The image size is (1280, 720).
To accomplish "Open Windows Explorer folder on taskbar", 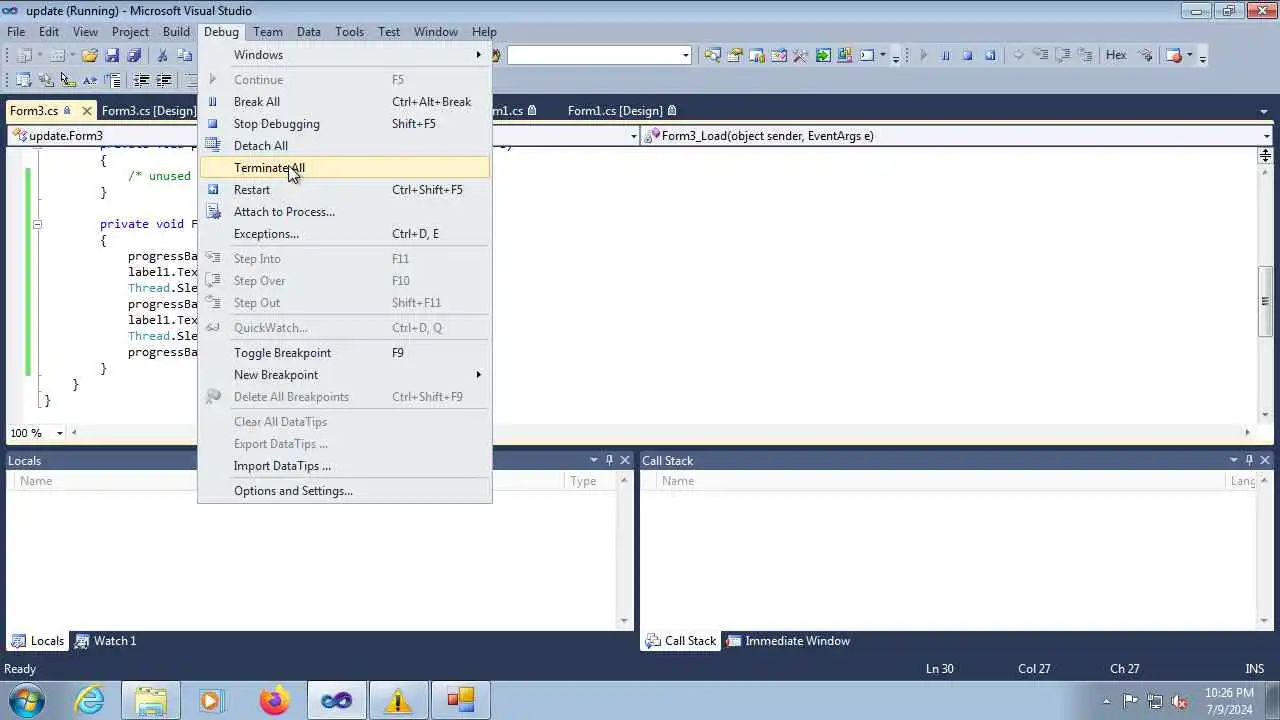I will click(151, 700).
